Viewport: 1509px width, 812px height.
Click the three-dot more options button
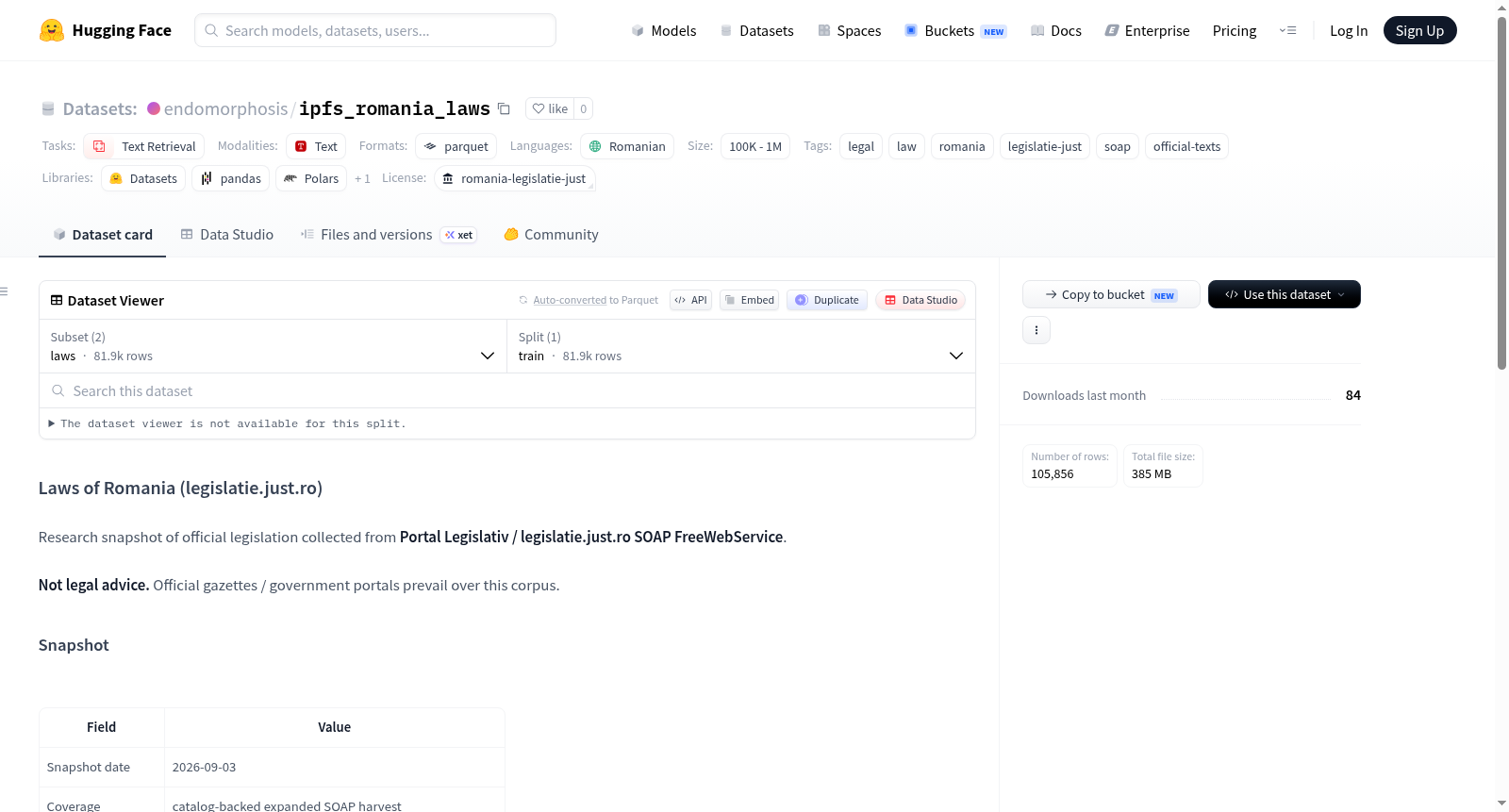point(1036,330)
